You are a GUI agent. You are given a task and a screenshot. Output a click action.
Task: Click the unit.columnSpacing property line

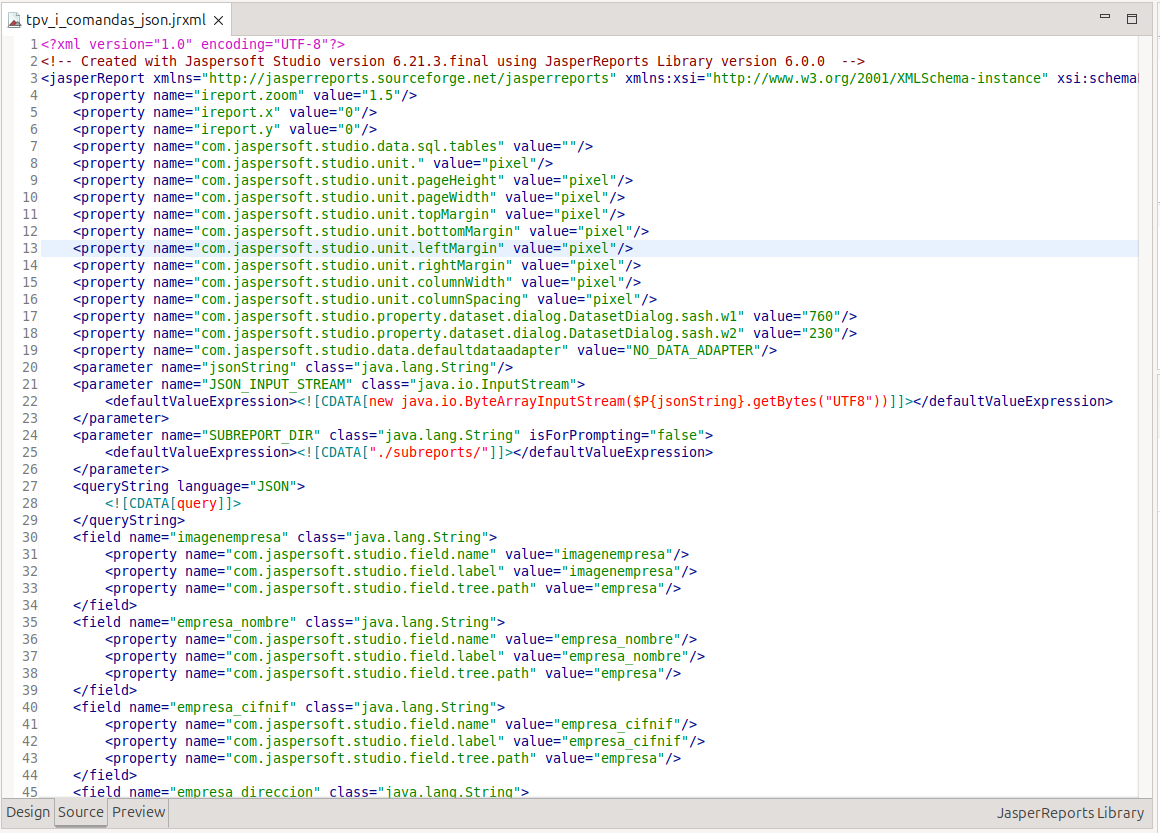(365, 300)
